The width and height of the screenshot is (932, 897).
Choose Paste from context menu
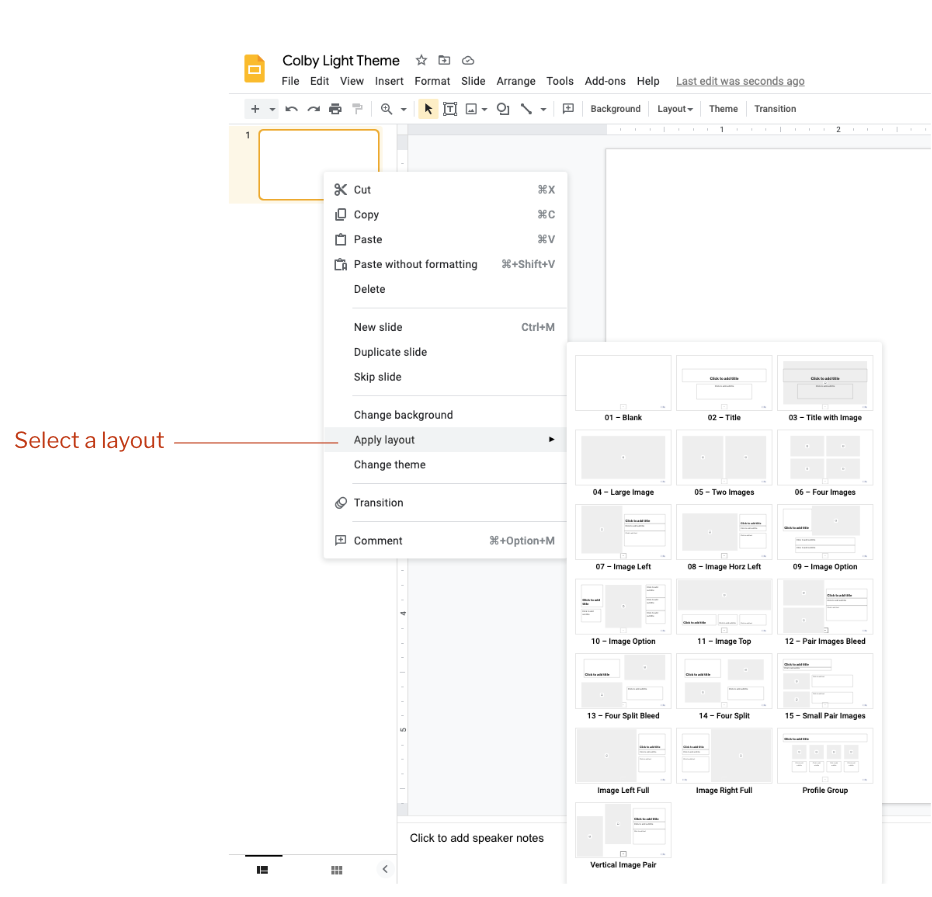click(445, 240)
